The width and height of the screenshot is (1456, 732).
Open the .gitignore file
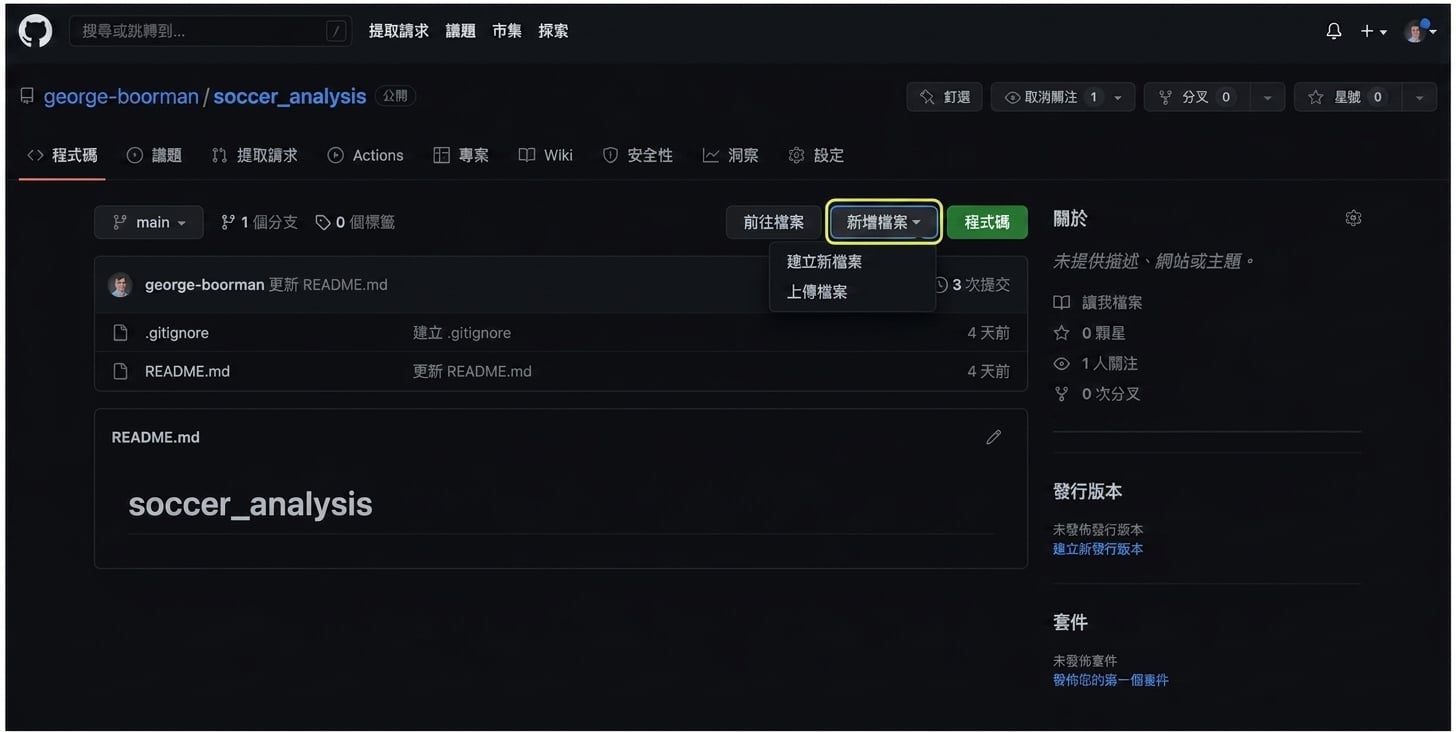tap(177, 333)
